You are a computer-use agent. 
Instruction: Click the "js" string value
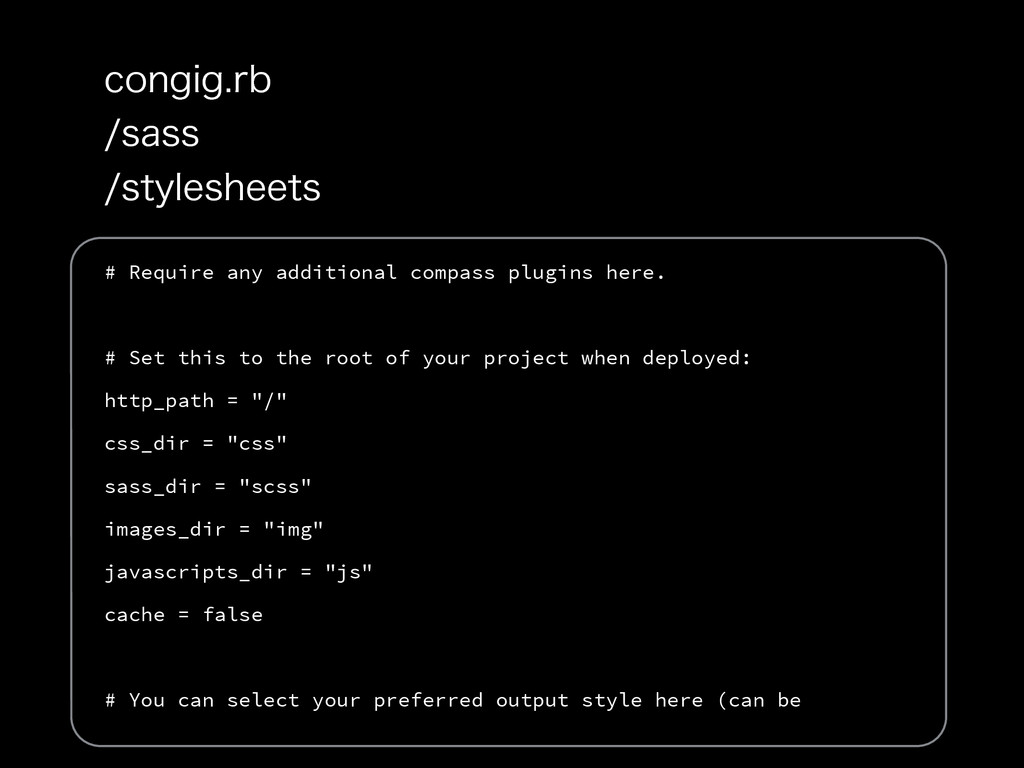[349, 573]
